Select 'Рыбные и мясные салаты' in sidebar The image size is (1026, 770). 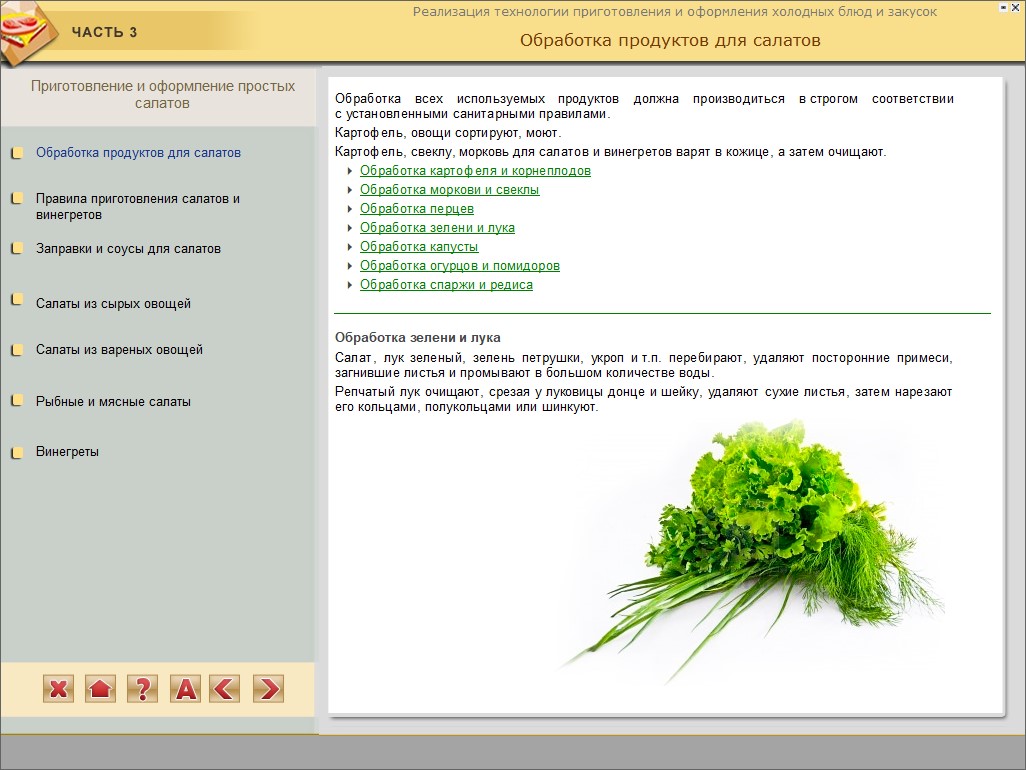pyautogui.click(x=113, y=402)
